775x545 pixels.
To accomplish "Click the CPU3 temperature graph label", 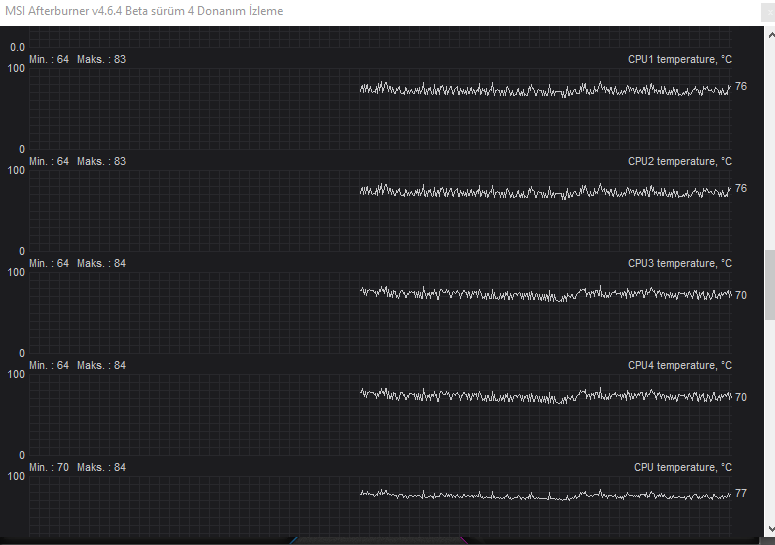I will pos(680,263).
